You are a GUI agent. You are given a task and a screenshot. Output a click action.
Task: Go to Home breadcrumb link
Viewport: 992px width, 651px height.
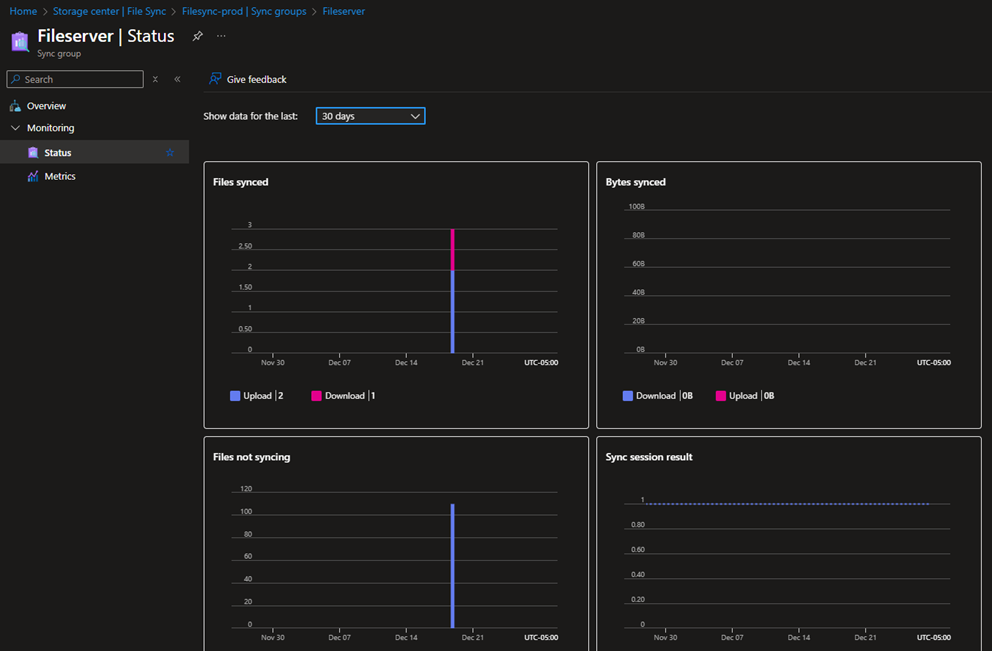23,11
